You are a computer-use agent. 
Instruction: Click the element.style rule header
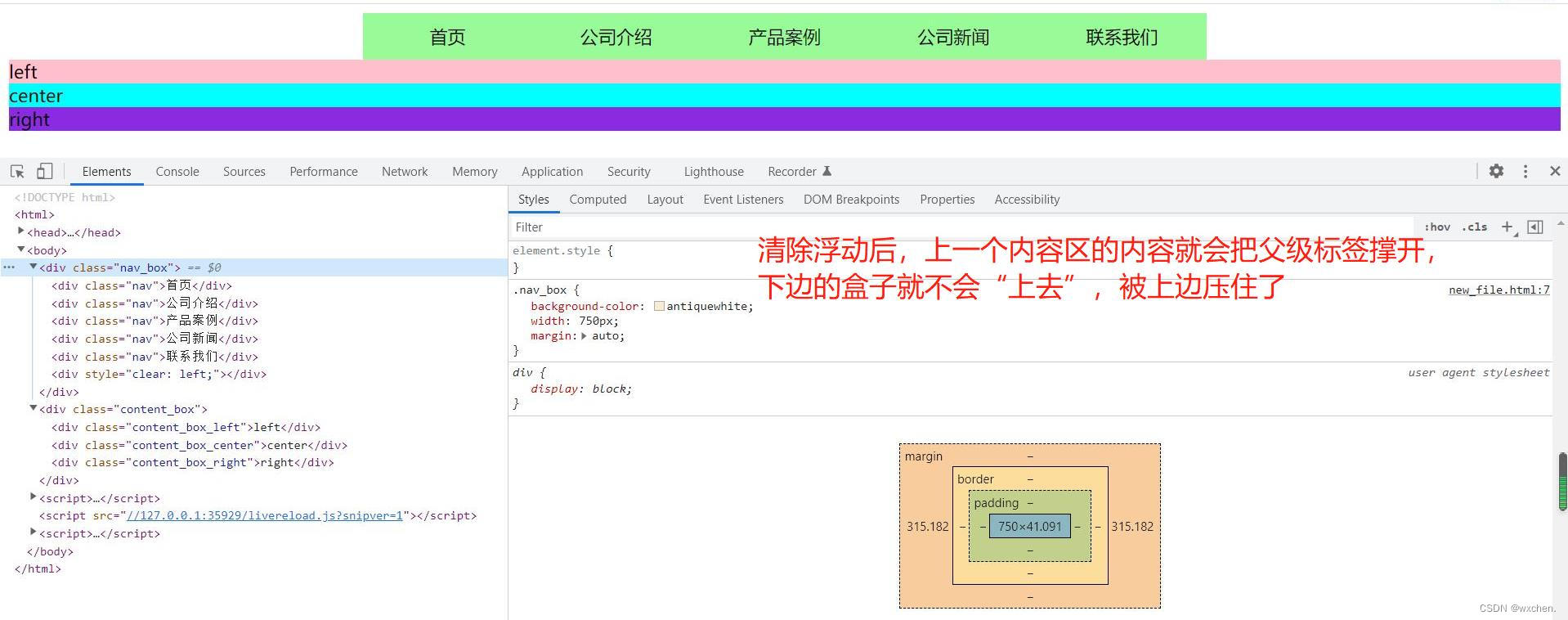pyautogui.click(x=562, y=250)
